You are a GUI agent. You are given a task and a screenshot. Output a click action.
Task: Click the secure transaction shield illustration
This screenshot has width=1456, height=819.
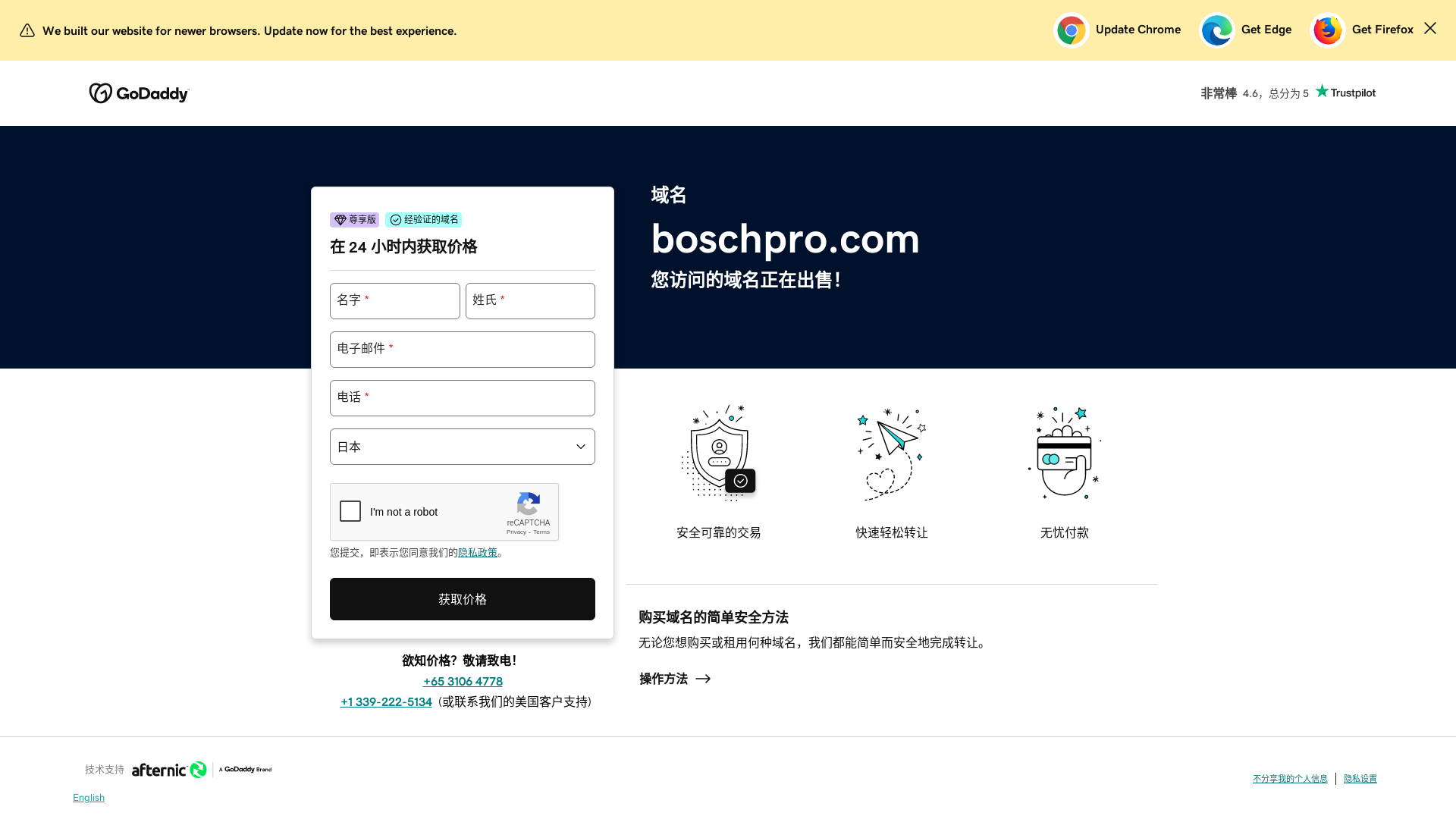click(x=718, y=453)
